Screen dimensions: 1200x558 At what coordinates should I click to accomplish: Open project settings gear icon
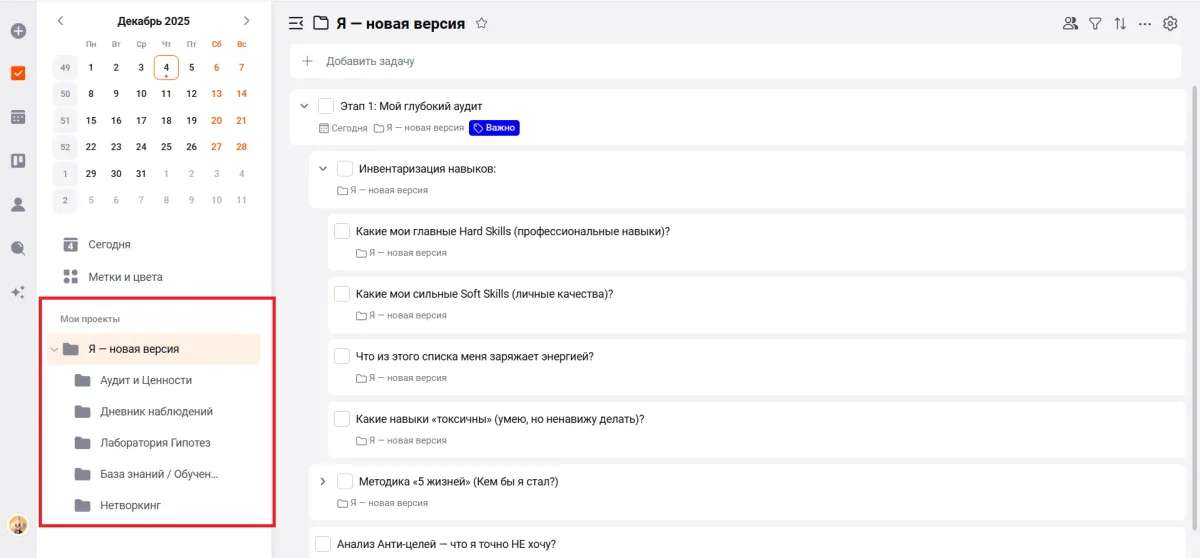point(1170,23)
